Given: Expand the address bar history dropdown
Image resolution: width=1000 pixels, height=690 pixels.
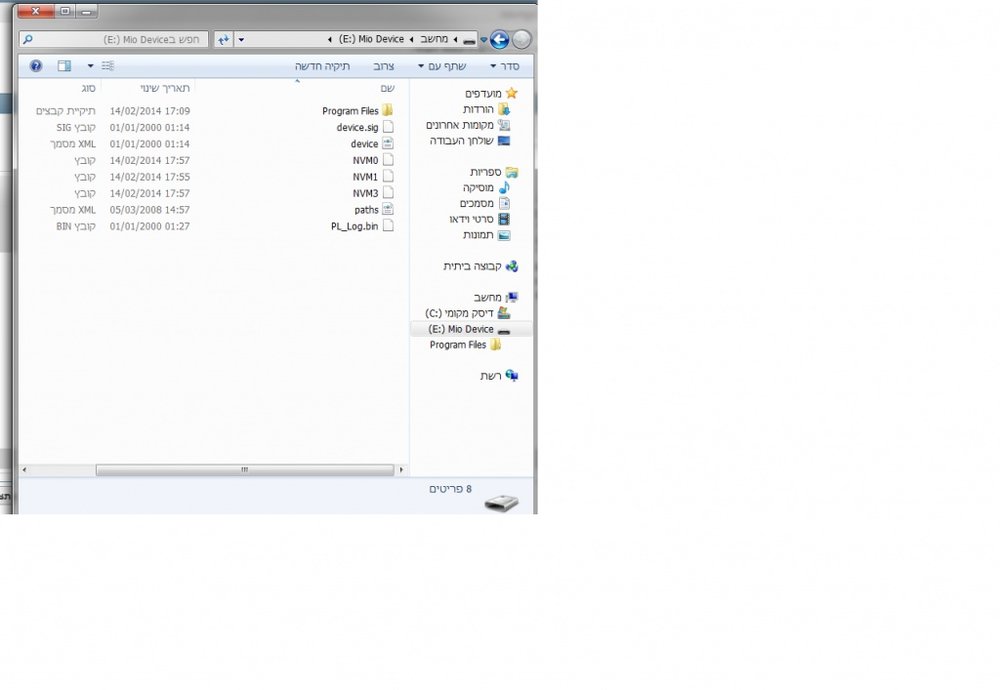Looking at the screenshot, I should [x=241, y=40].
